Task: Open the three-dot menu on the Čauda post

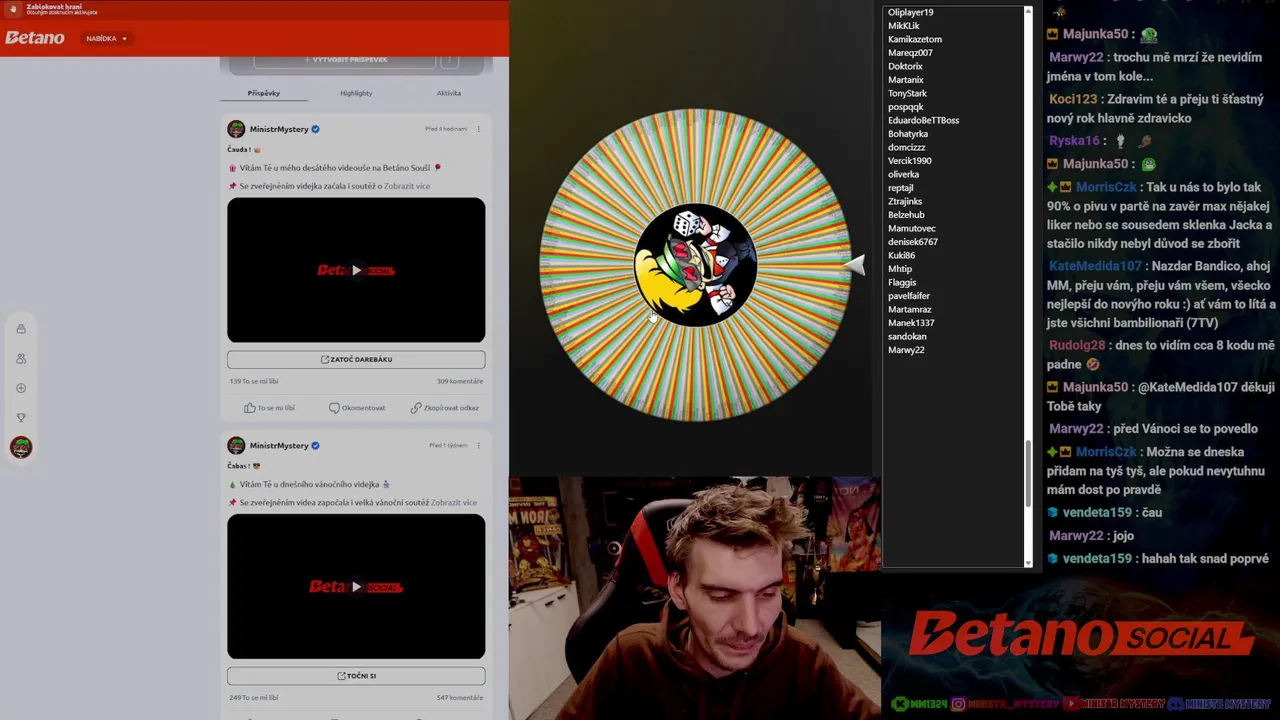Action: point(478,129)
